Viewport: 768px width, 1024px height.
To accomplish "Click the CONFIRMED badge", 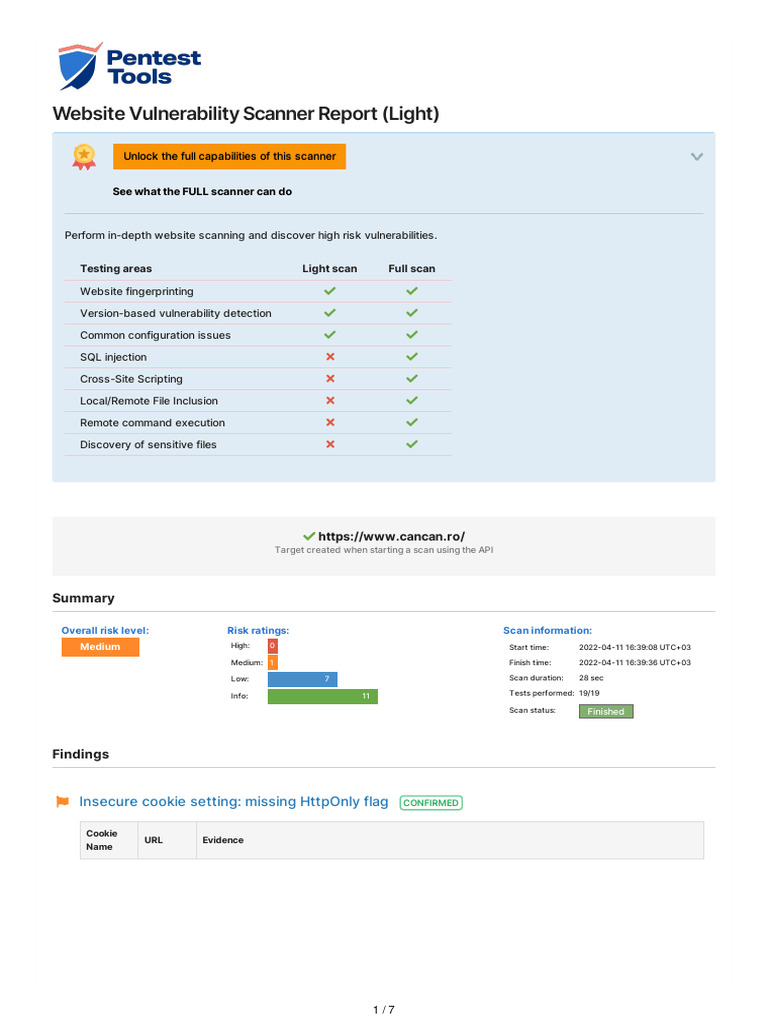I will tap(431, 803).
